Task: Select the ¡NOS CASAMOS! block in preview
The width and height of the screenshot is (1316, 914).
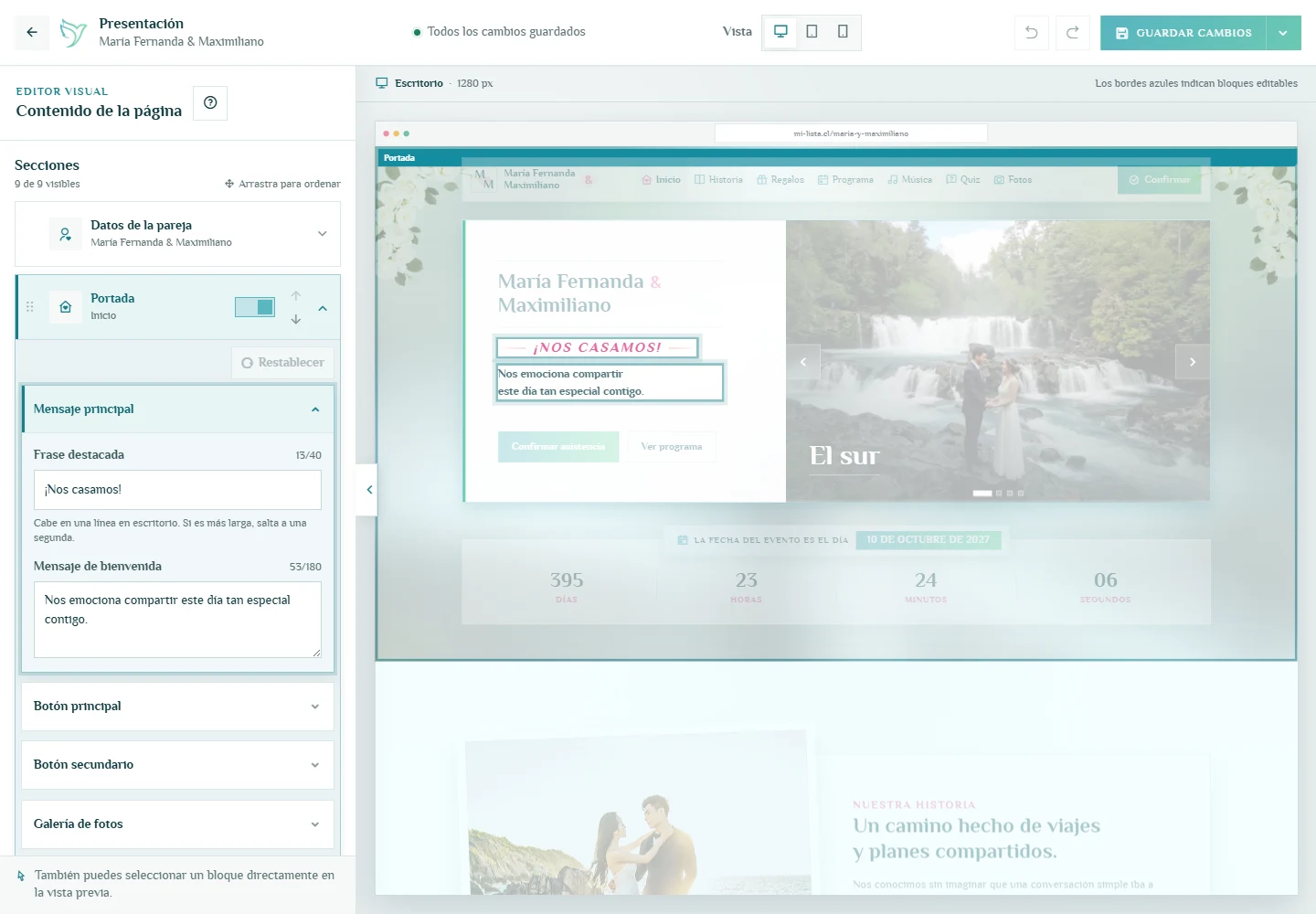Action: [x=598, y=347]
